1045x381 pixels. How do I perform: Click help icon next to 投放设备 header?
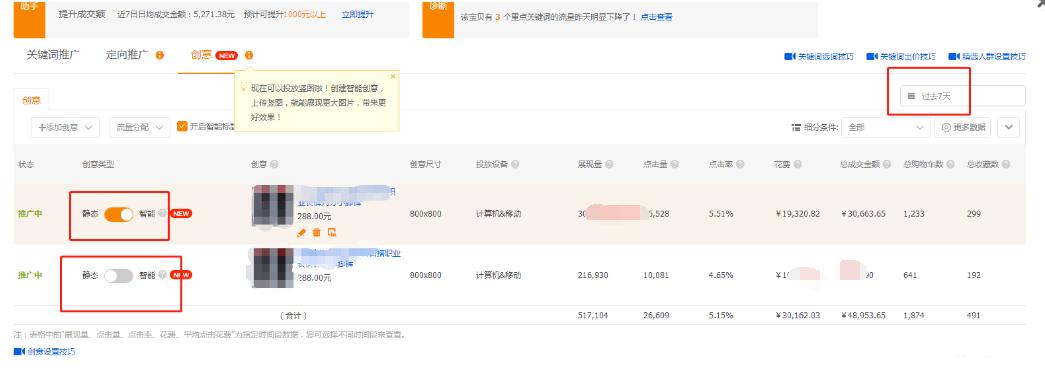pos(515,164)
